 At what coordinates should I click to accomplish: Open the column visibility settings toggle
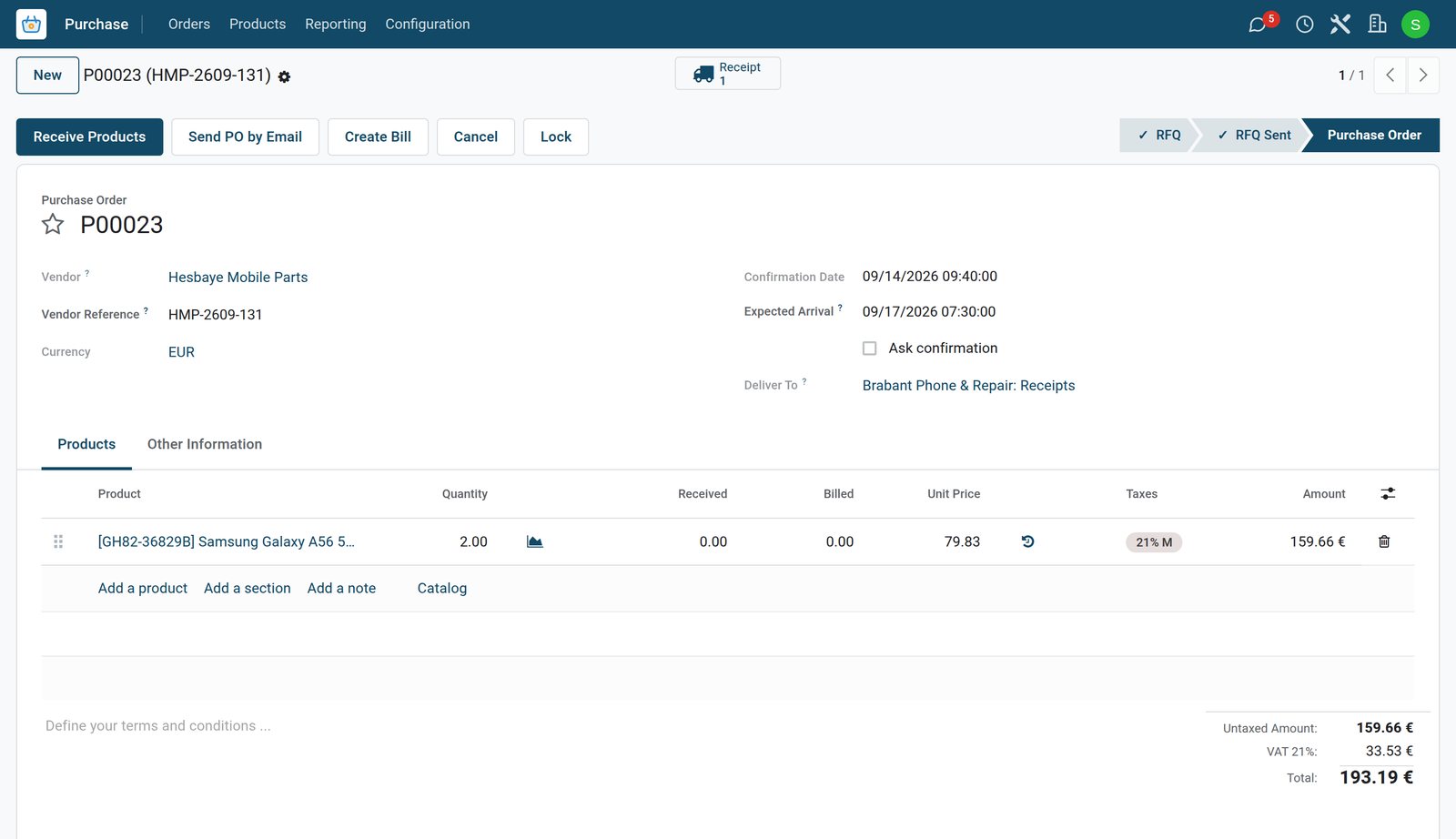[x=1388, y=493]
